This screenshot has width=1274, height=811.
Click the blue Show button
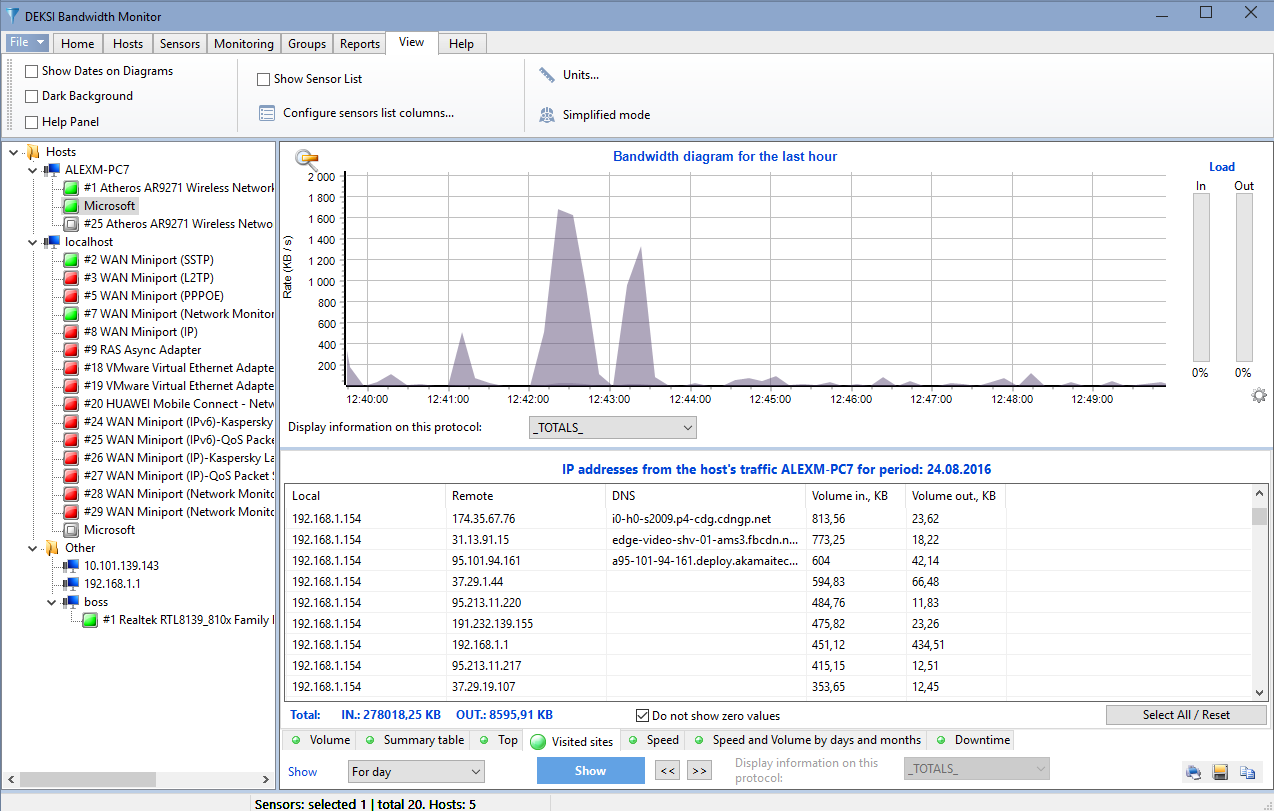coord(590,770)
